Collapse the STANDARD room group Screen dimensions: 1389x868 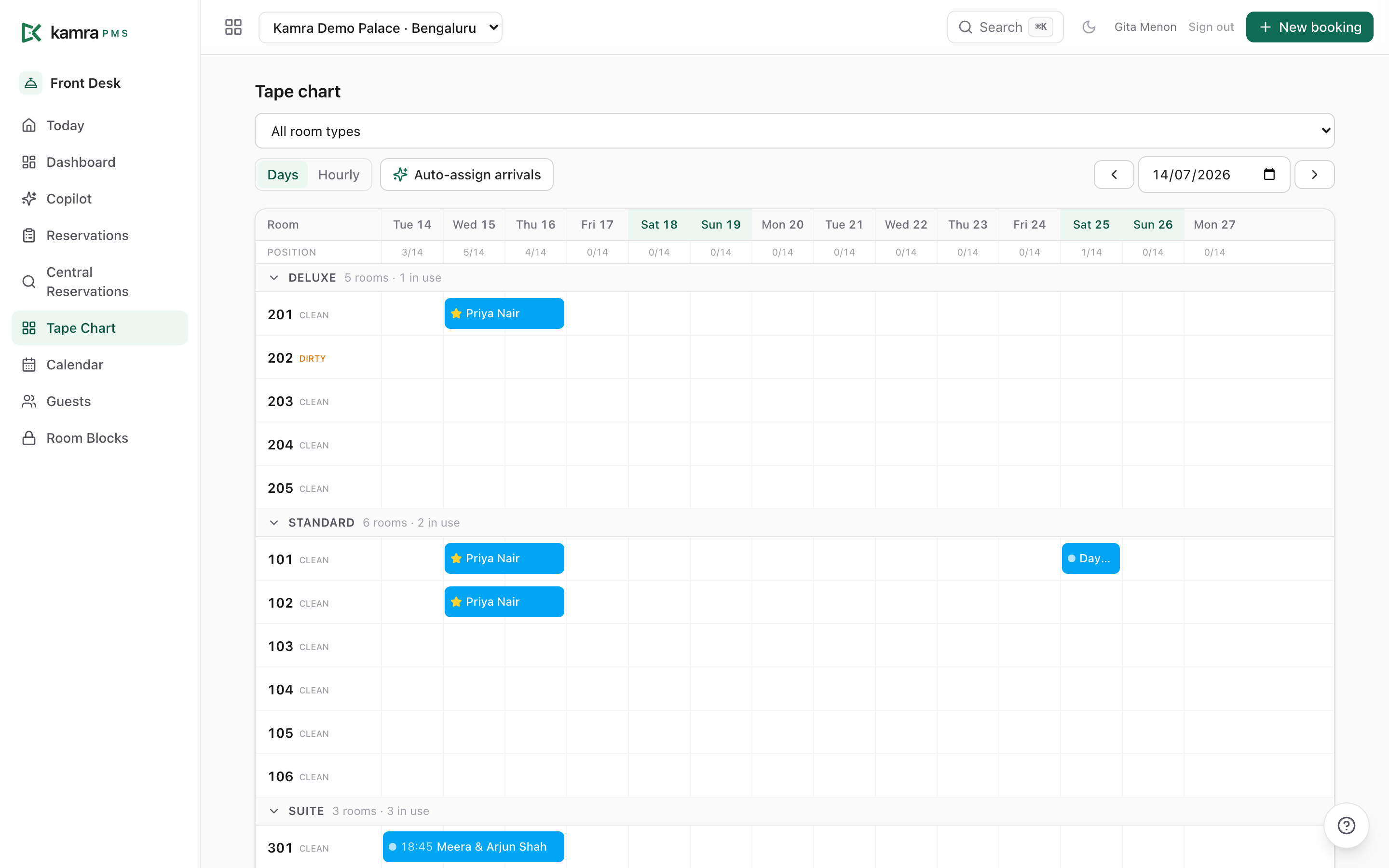point(274,523)
